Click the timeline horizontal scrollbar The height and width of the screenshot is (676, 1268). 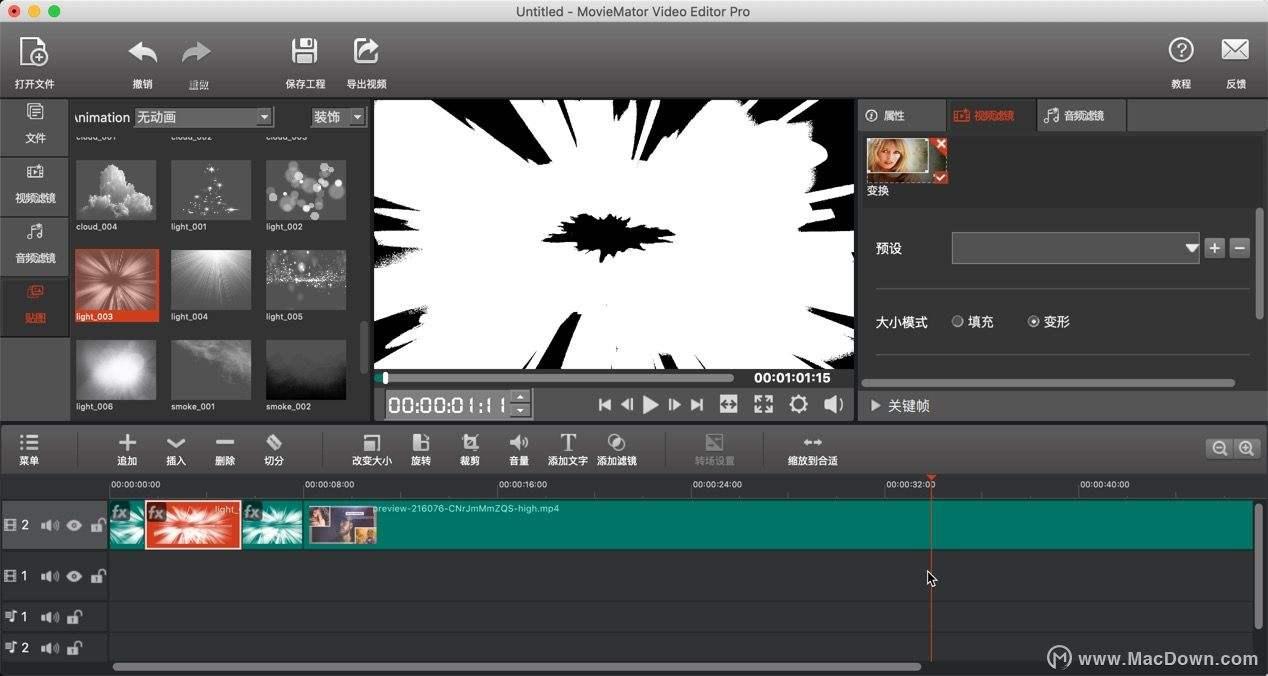(x=517, y=666)
